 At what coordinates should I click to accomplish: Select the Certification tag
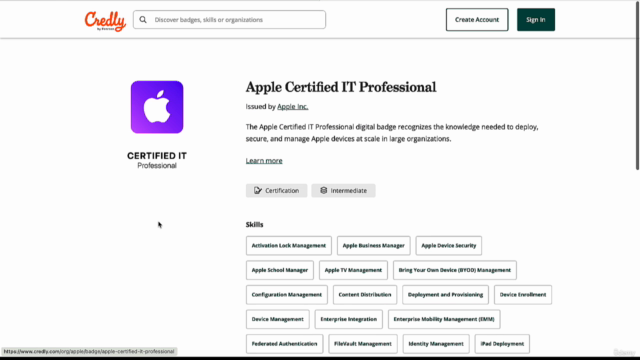(276, 191)
